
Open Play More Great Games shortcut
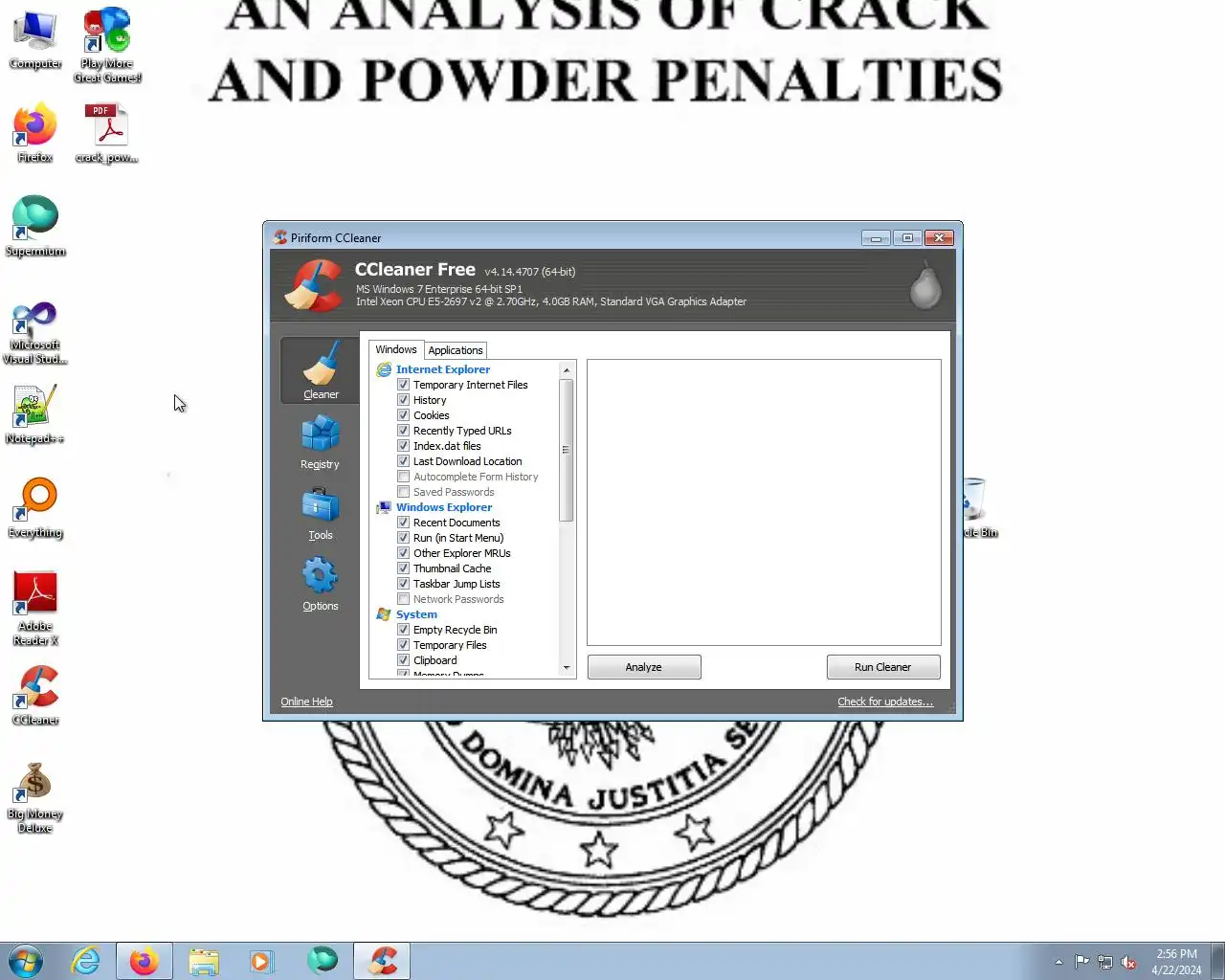click(x=107, y=46)
